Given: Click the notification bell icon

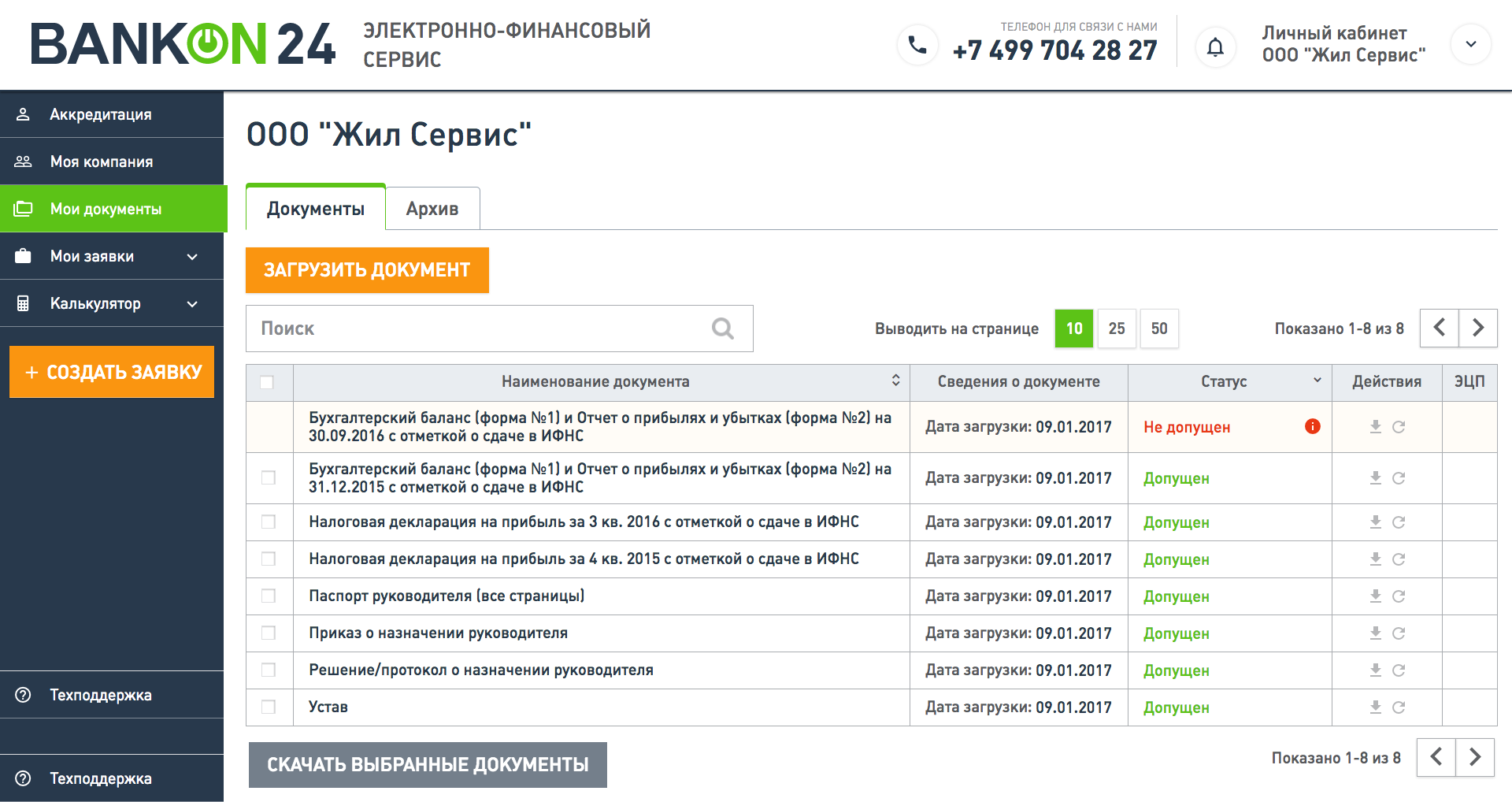Looking at the screenshot, I should tap(1215, 47).
